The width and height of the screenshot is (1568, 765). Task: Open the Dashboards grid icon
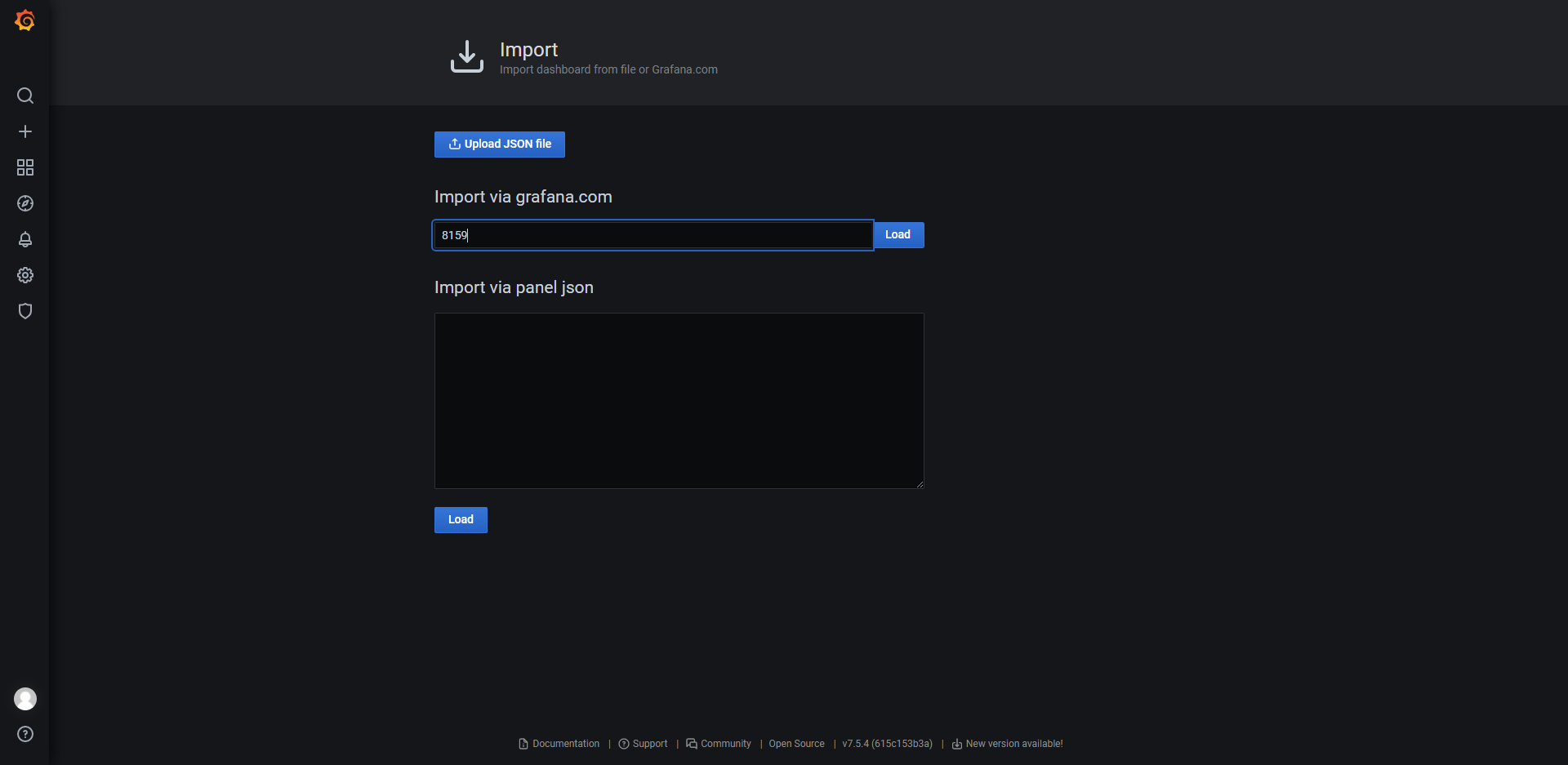point(25,167)
